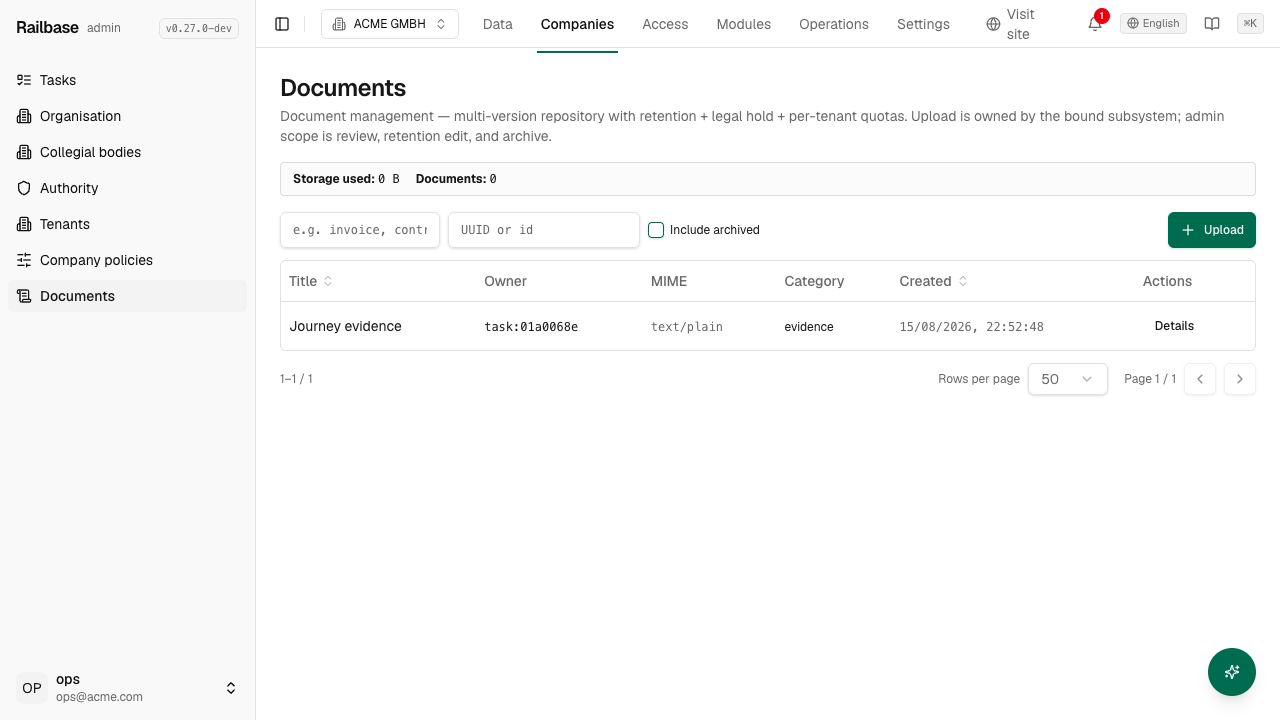The height and width of the screenshot is (720, 1280).
Task: Open Details for Journey evidence
Action: coord(1174,326)
